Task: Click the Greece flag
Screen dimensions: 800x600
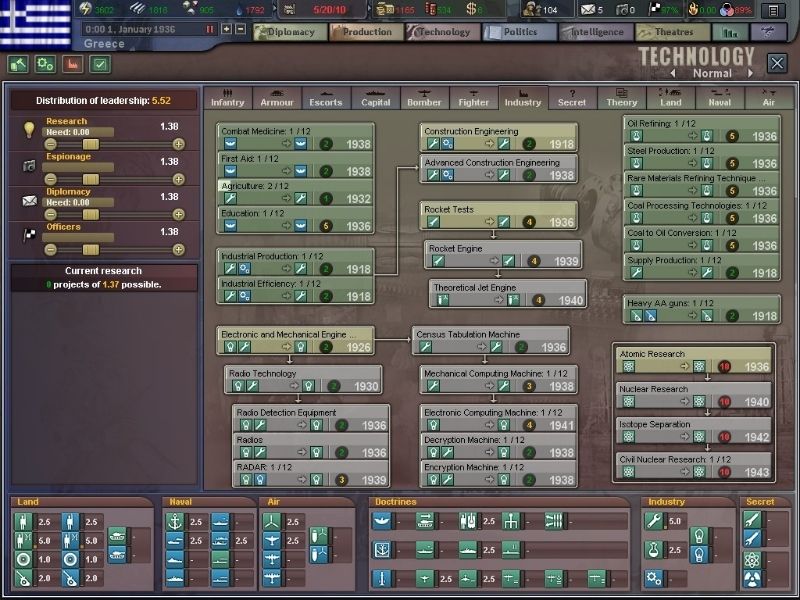Action: pyautogui.click(x=35, y=24)
